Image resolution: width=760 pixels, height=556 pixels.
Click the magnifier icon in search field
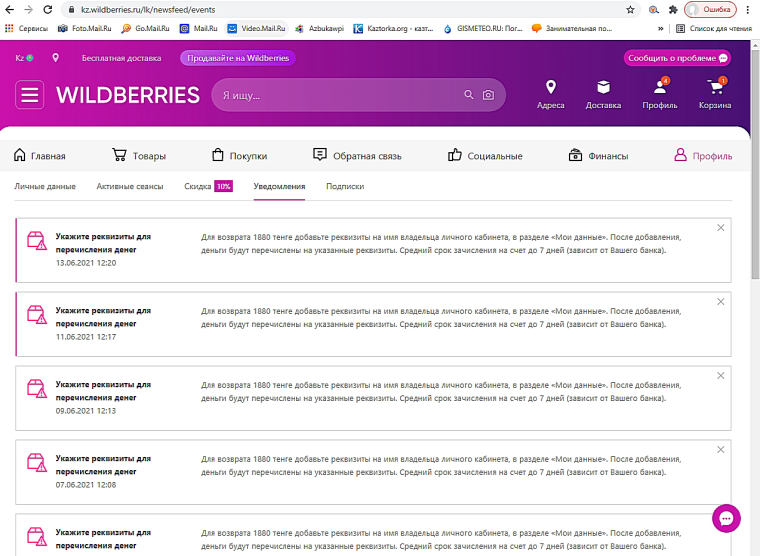click(x=468, y=95)
